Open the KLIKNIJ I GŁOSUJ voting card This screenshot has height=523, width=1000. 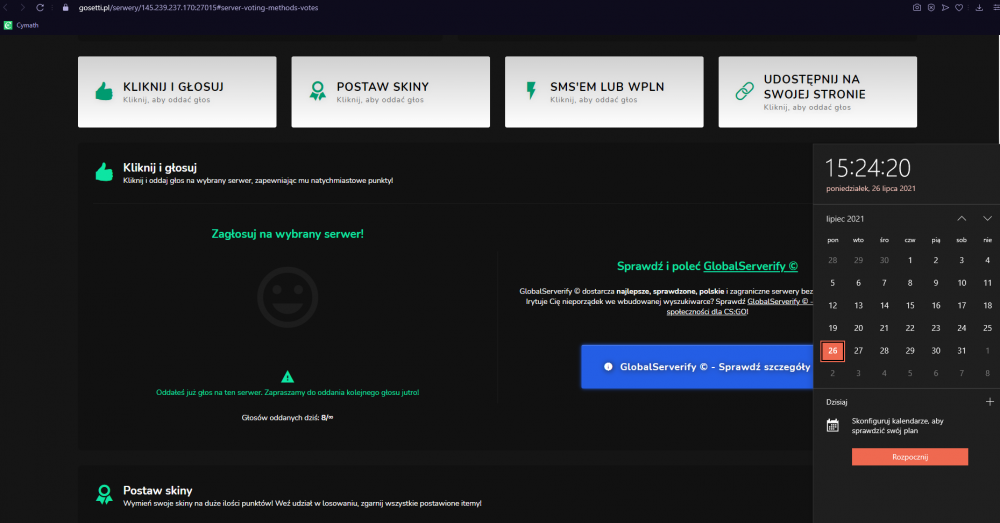click(x=177, y=92)
